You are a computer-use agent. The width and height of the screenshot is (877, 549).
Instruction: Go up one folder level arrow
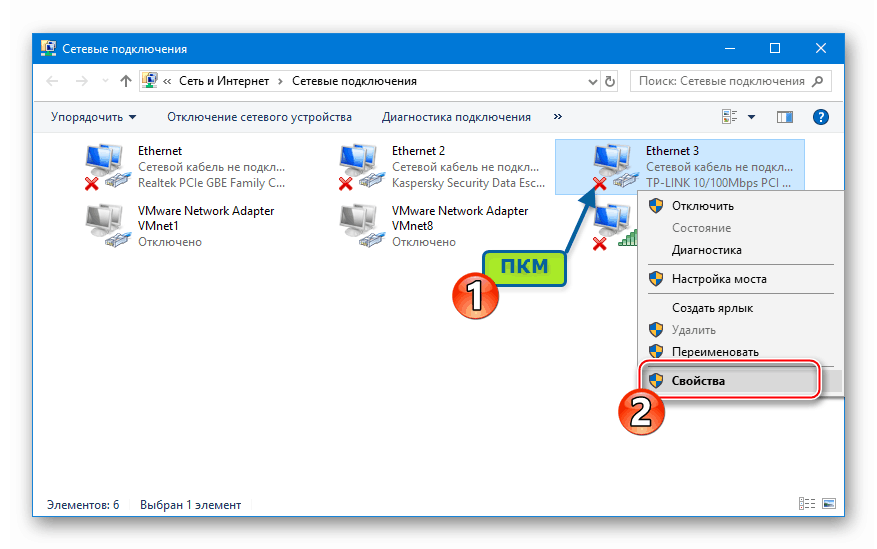pyautogui.click(x=126, y=81)
